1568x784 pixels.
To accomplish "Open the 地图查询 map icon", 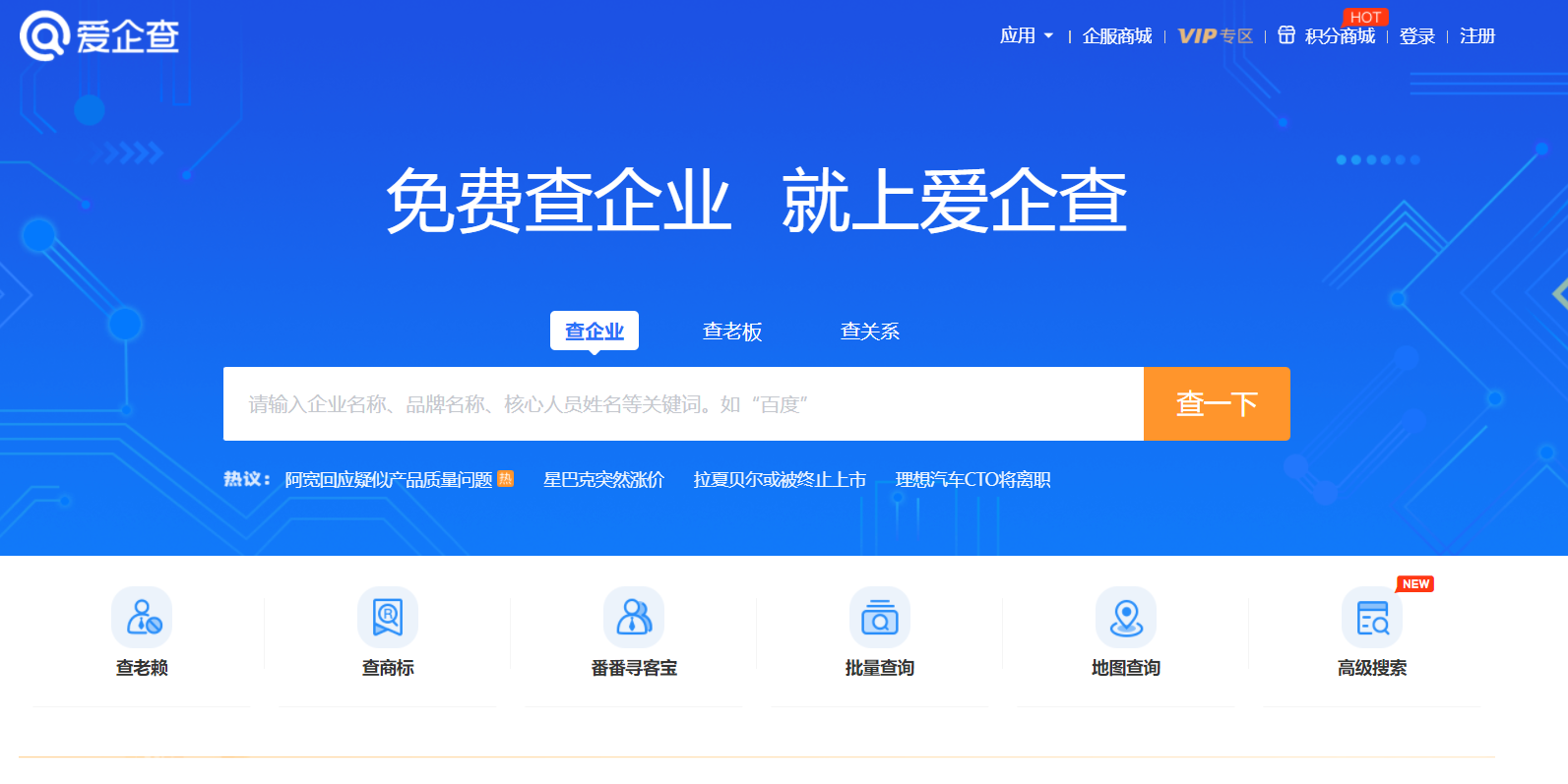I will (1126, 617).
